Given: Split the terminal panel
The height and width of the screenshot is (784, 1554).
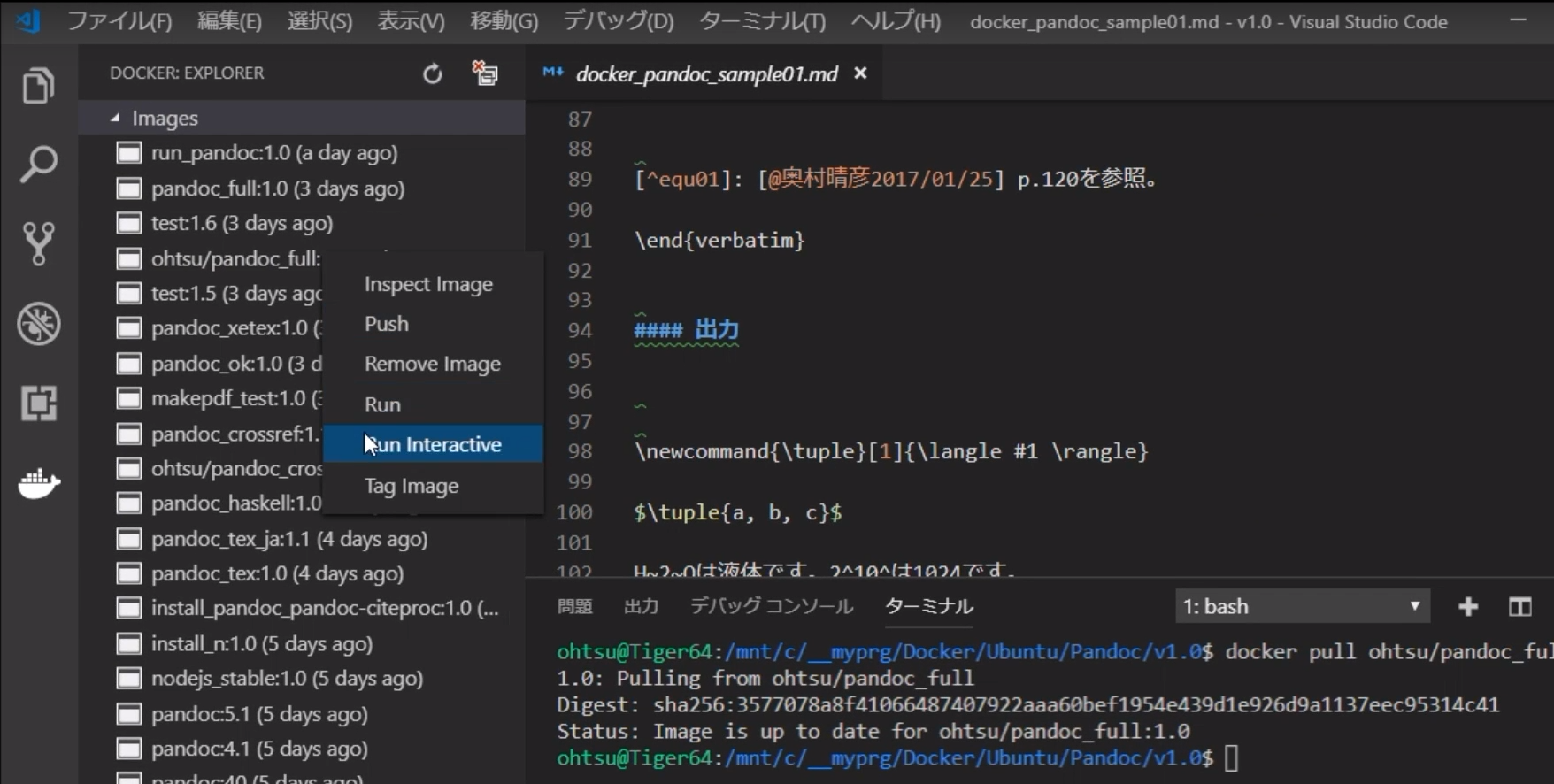Looking at the screenshot, I should [1519, 606].
